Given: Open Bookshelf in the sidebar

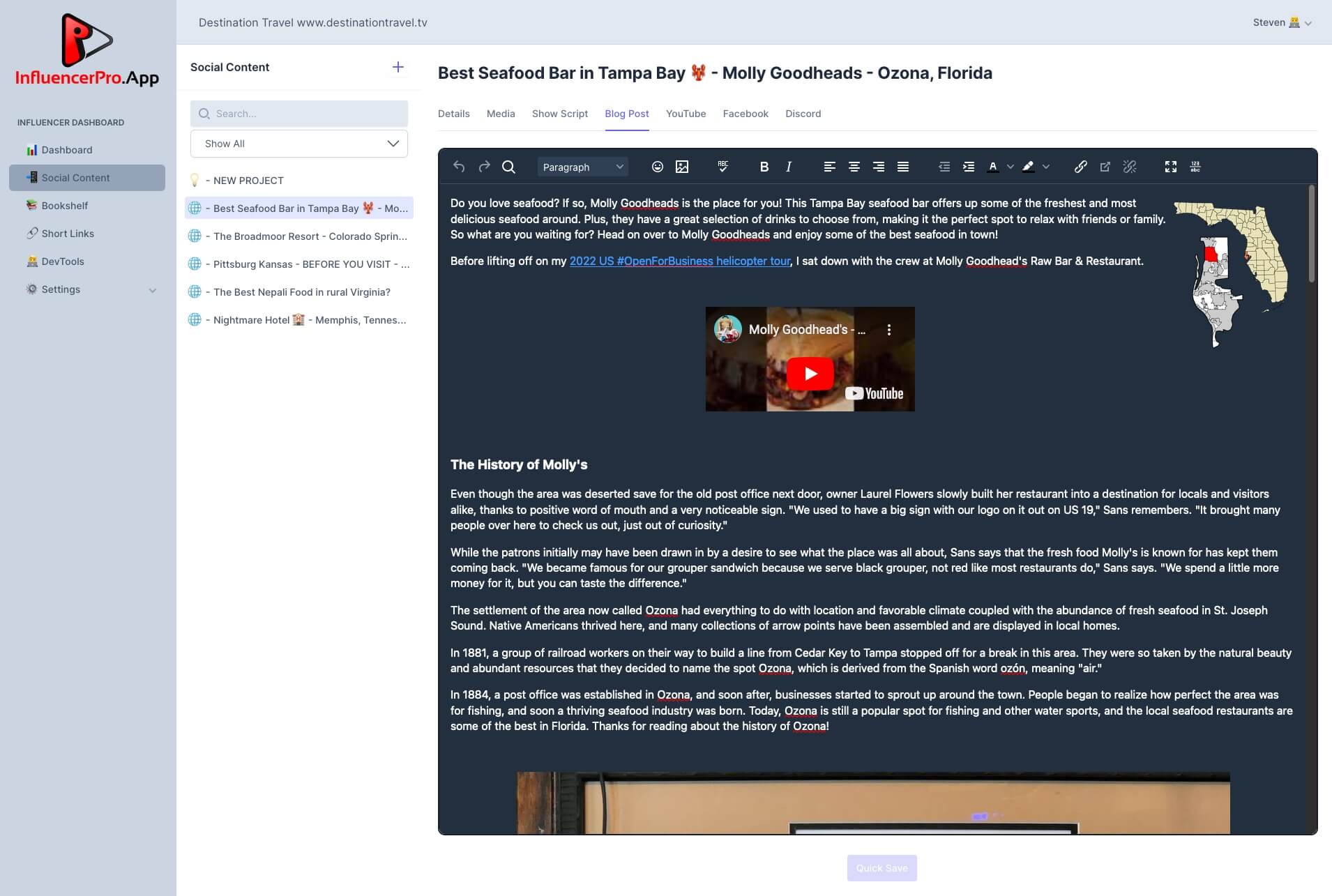Looking at the screenshot, I should [x=87, y=206].
